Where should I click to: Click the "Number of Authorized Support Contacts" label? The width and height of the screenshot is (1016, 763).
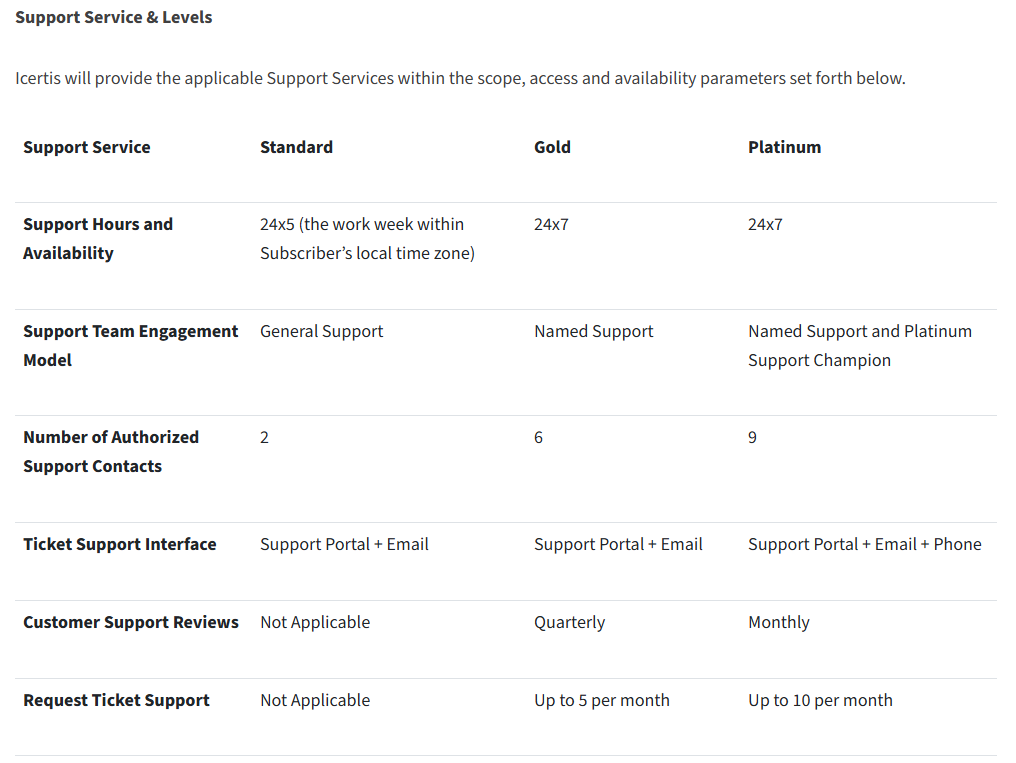110,451
